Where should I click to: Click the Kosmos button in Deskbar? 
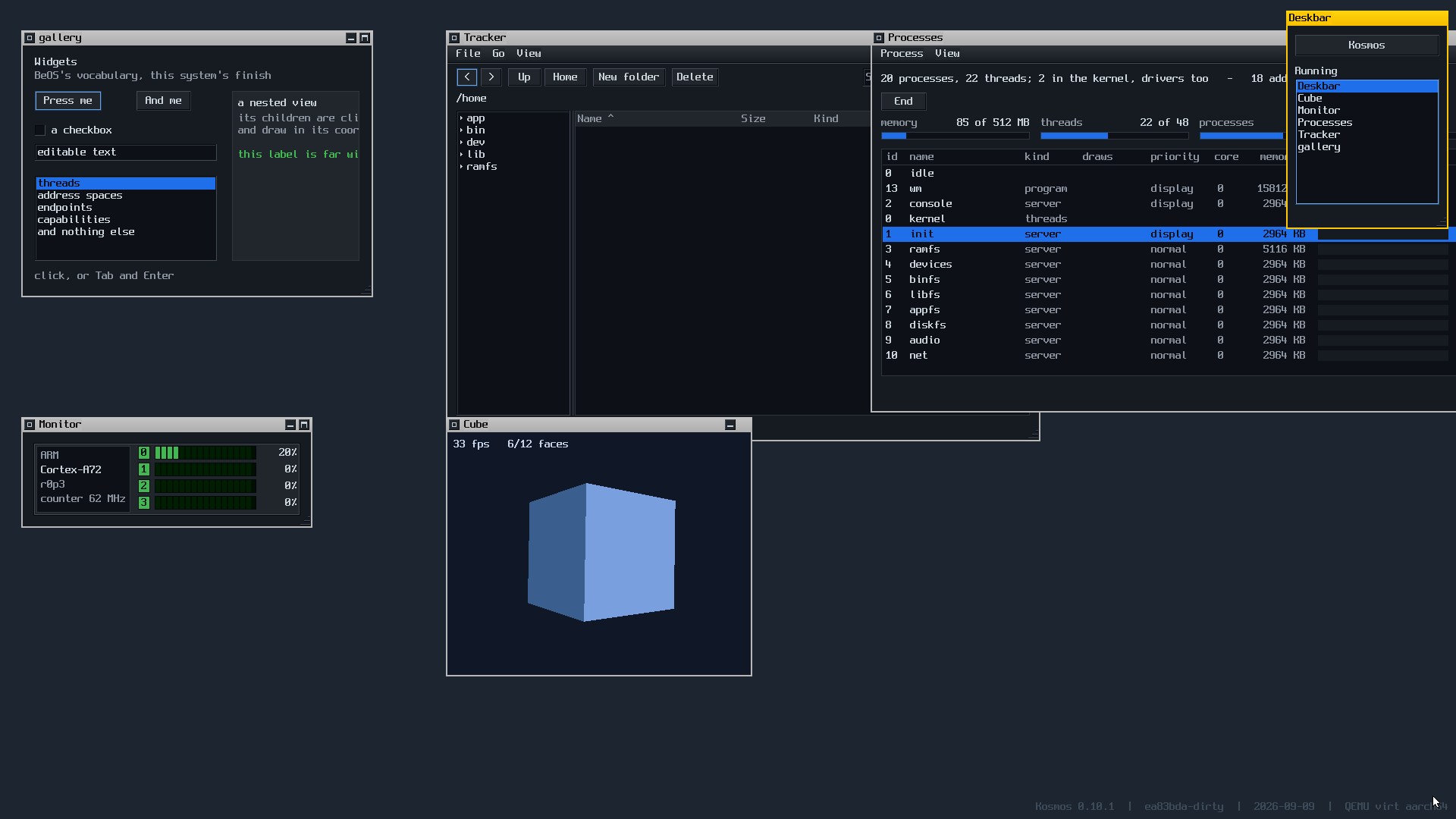point(1367,45)
